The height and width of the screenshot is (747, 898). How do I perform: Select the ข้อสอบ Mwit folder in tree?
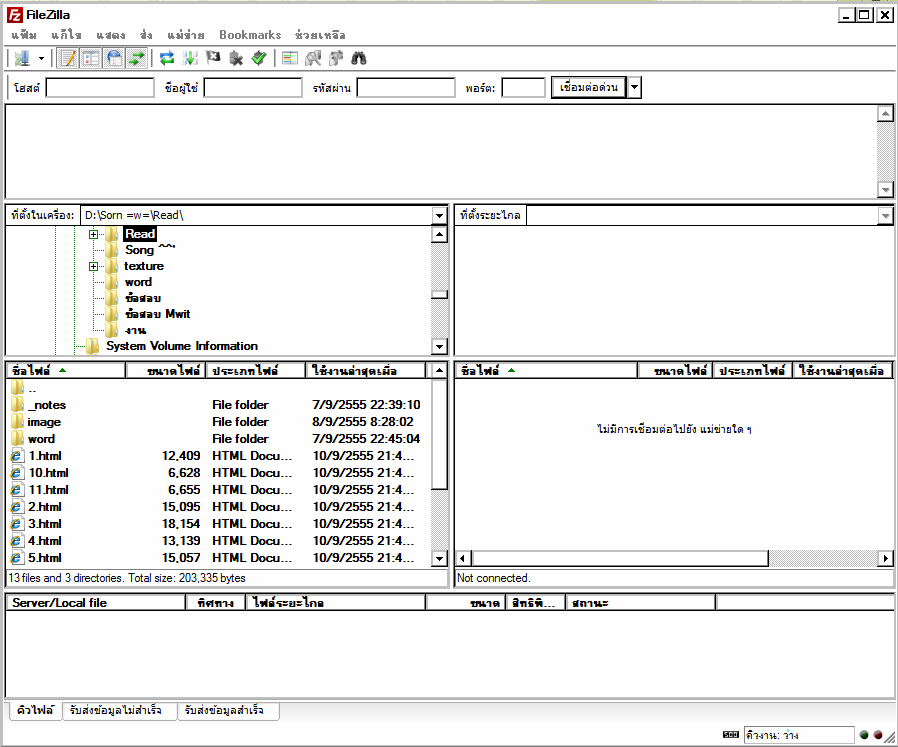click(x=157, y=314)
